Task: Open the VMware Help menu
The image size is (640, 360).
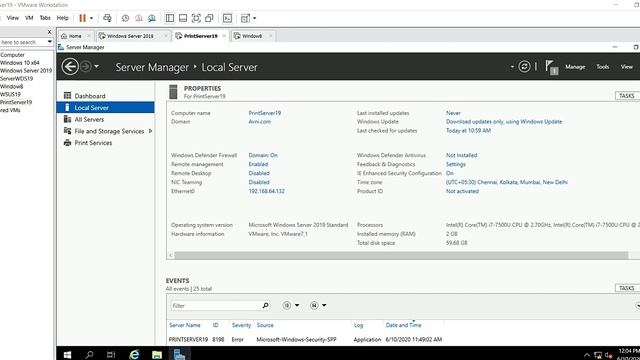Action: point(62,18)
